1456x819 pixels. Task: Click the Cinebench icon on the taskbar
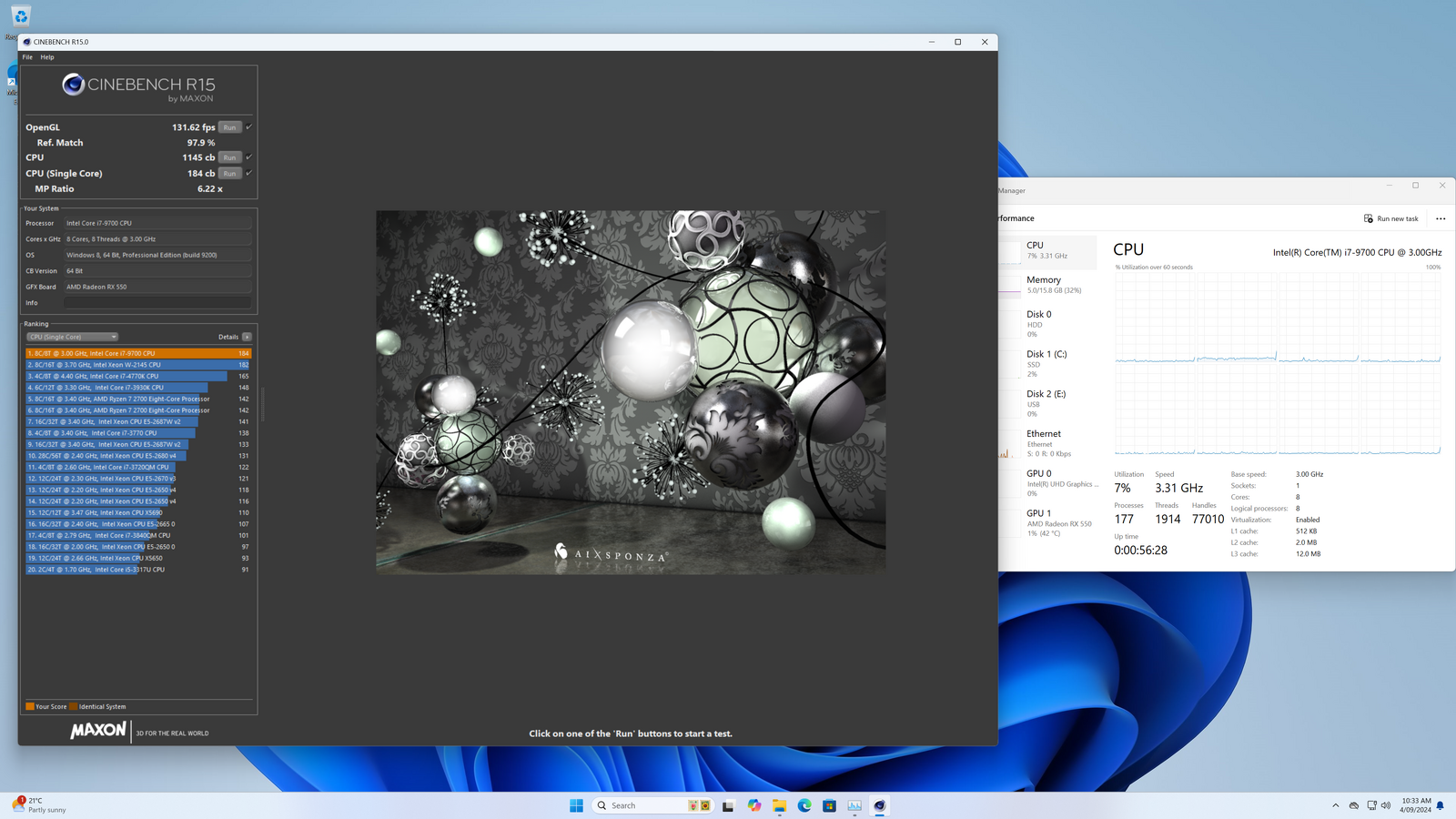click(x=880, y=805)
